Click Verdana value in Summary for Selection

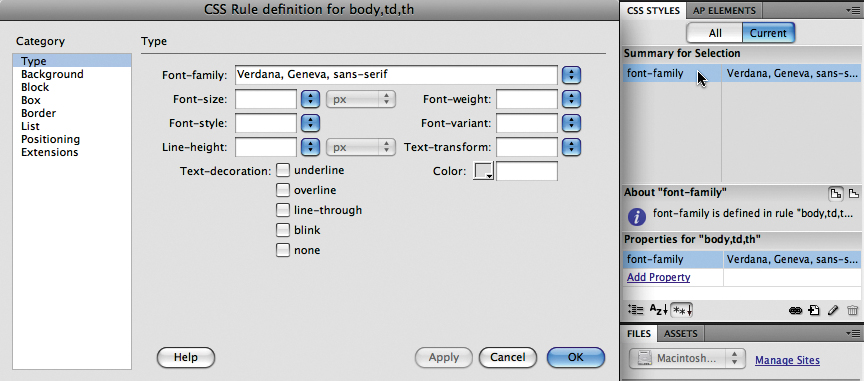tap(792, 73)
